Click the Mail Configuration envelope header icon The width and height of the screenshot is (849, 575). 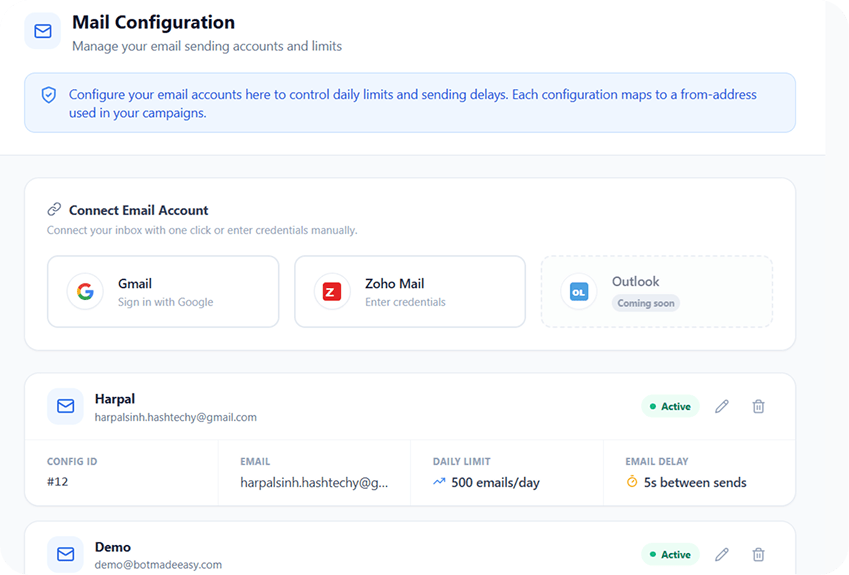click(x=43, y=31)
